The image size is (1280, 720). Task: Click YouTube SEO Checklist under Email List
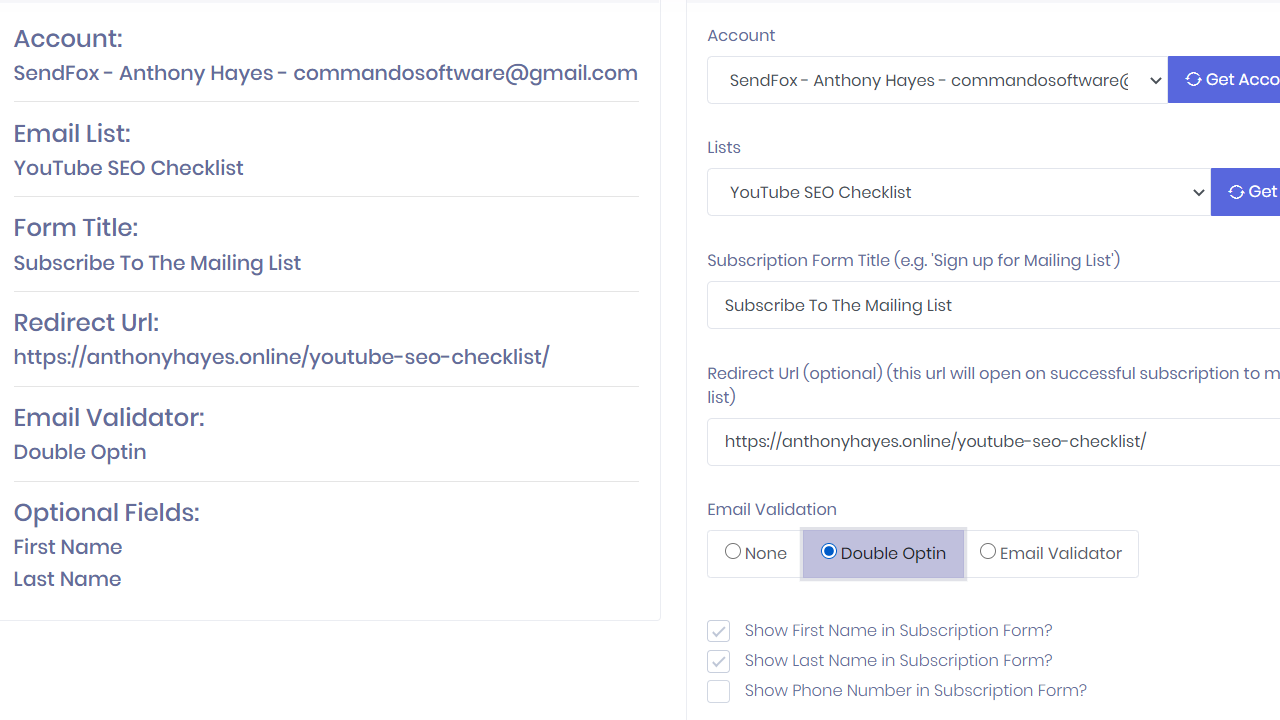[x=128, y=168]
